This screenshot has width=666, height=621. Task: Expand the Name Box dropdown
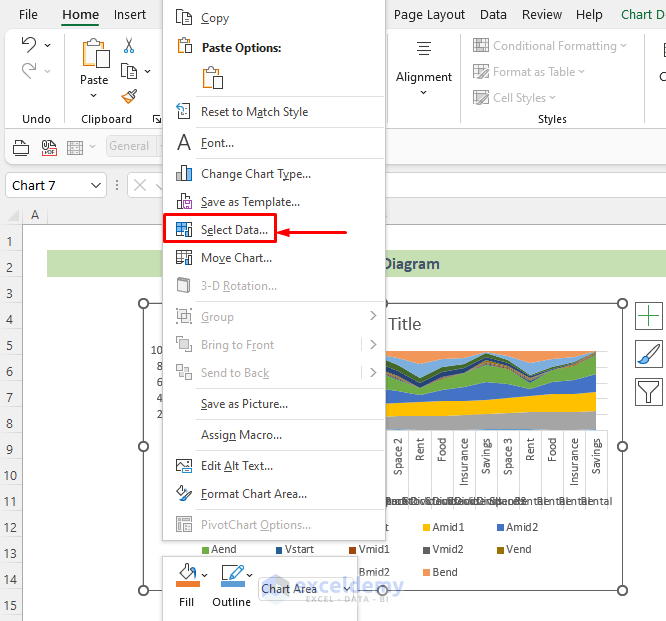tap(97, 185)
